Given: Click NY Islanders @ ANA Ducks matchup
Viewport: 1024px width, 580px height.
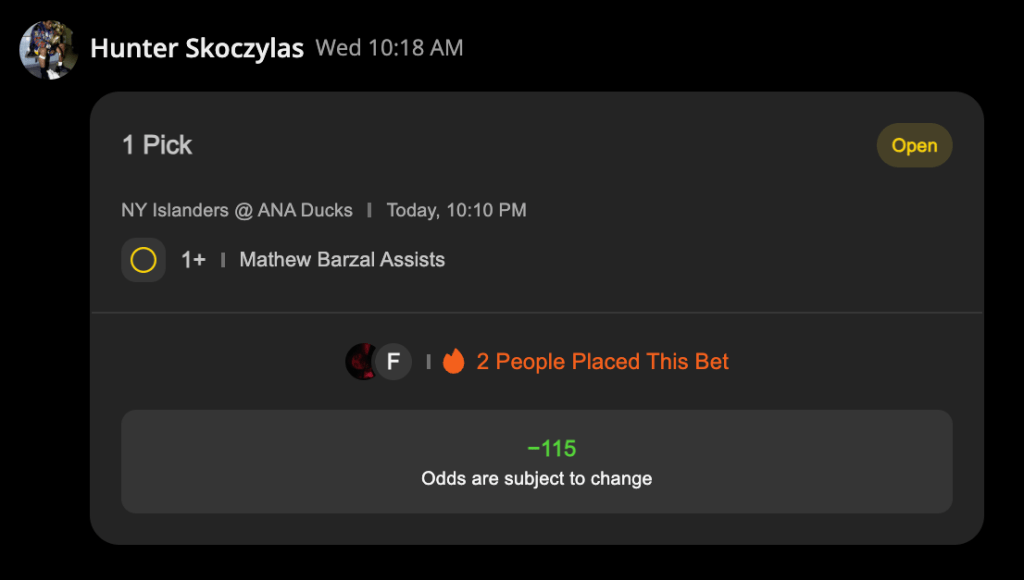Looking at the screenshot, I should click(x=237, y=210).
